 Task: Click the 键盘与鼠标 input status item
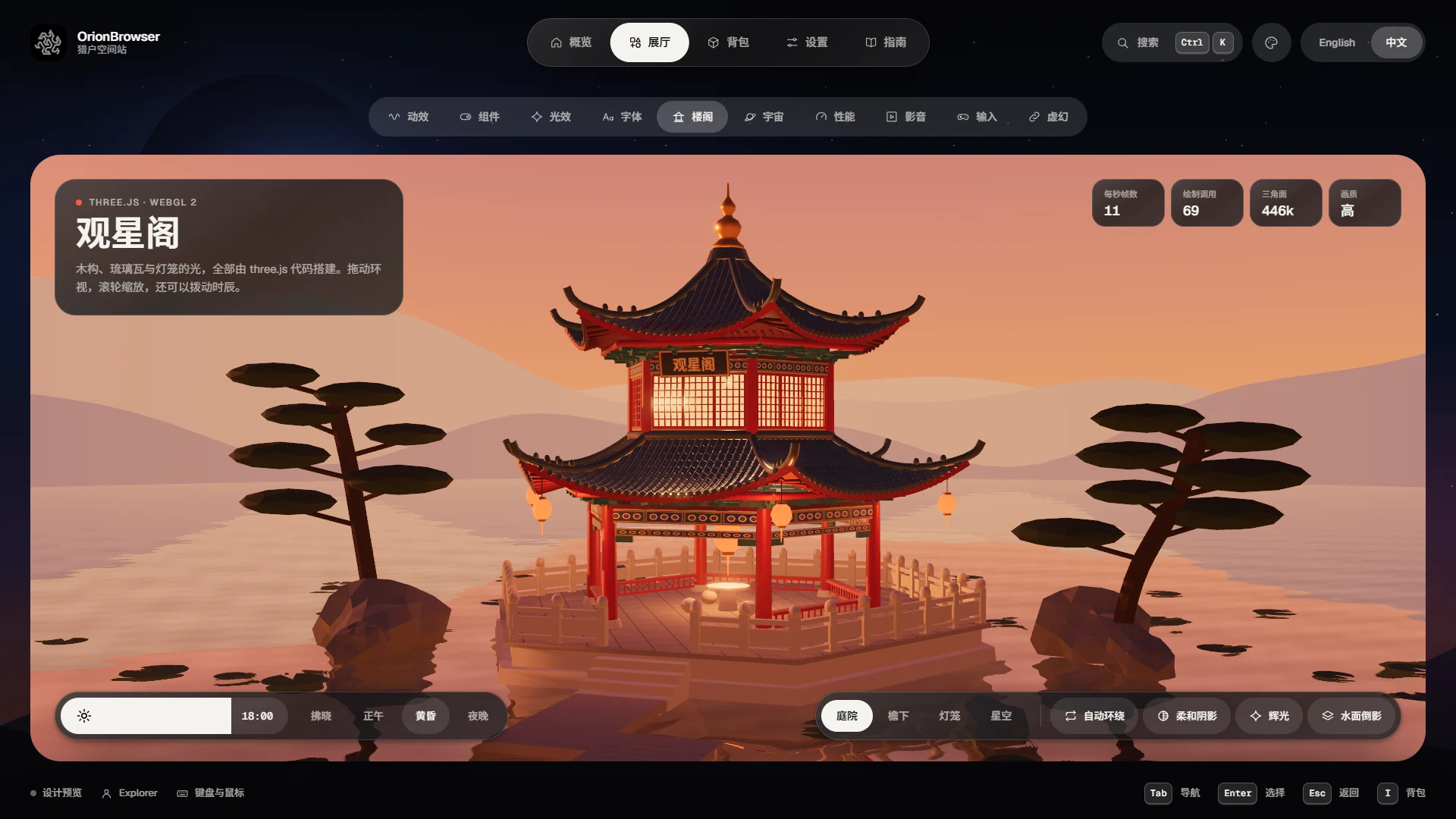(211, 793)
